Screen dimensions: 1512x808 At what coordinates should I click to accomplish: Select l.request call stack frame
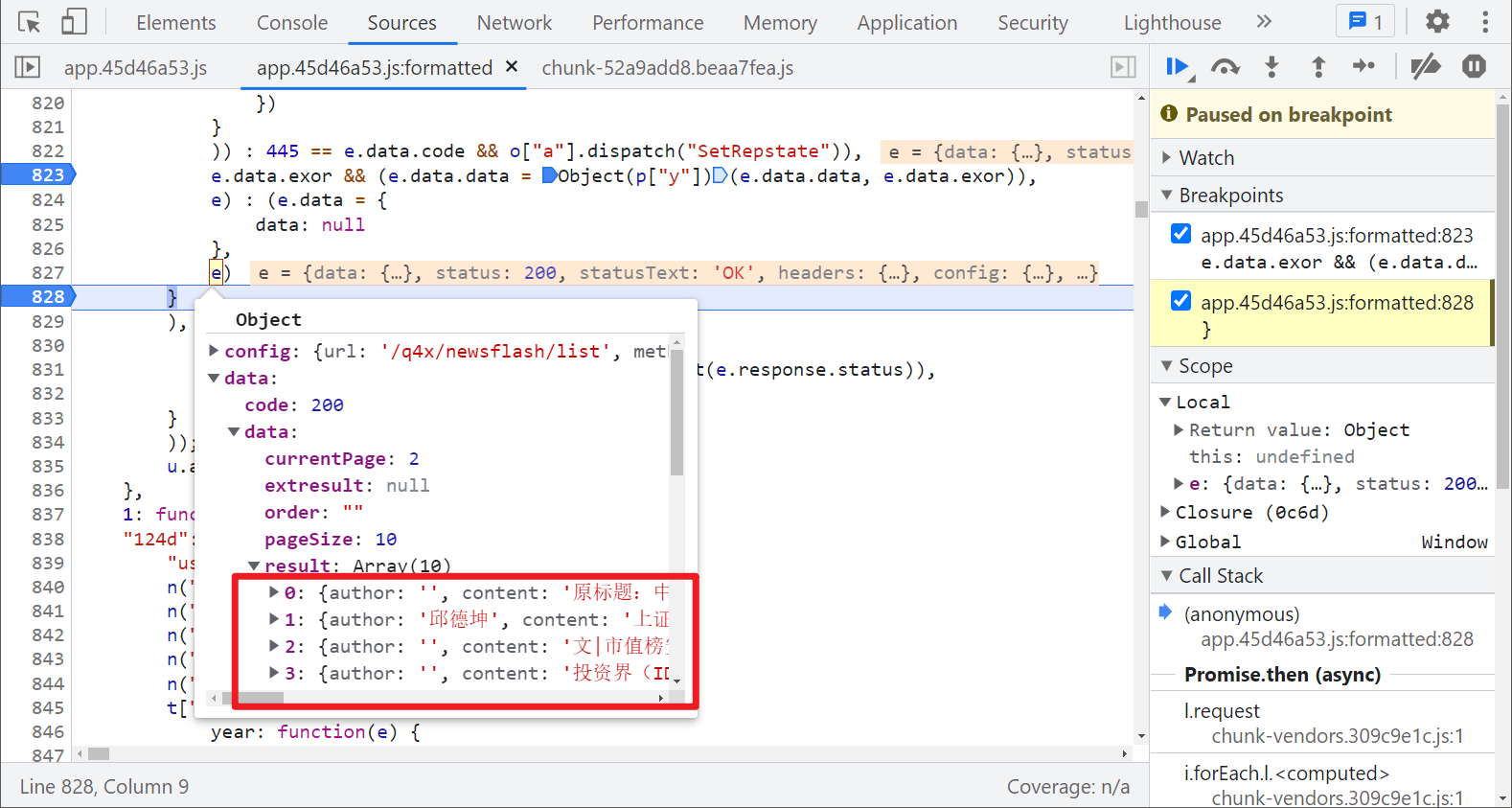(1222, 711)
